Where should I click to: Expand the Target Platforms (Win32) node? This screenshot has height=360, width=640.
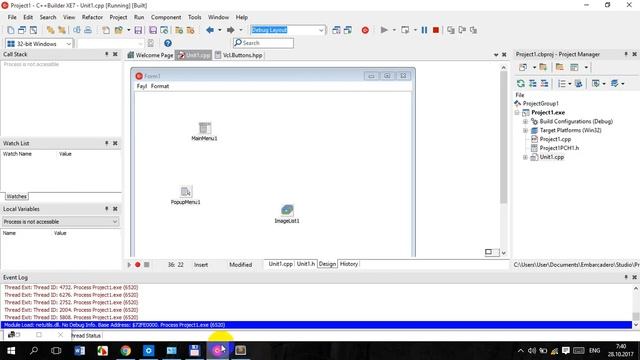(x=525, y=131)
